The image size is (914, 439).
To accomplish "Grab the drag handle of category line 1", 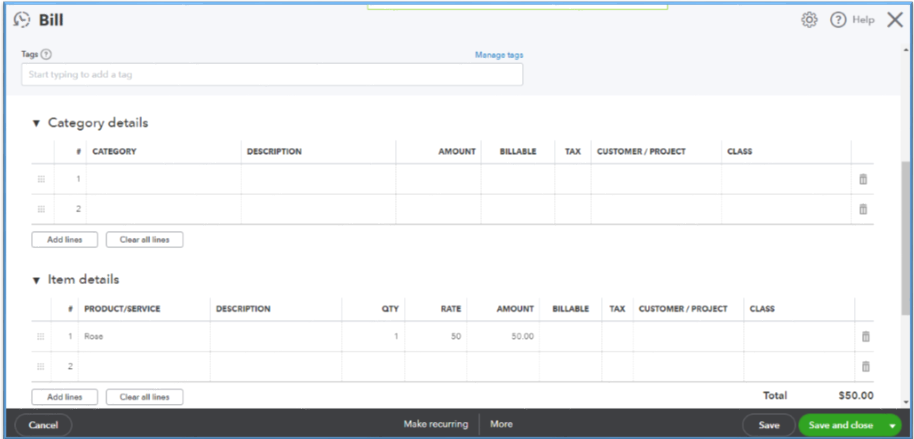I will [x=41, y=179].
